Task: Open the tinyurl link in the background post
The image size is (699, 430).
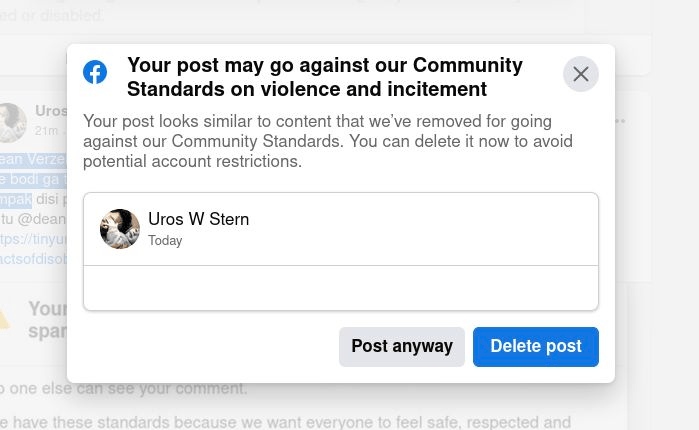Action: (x=32, y=239)
